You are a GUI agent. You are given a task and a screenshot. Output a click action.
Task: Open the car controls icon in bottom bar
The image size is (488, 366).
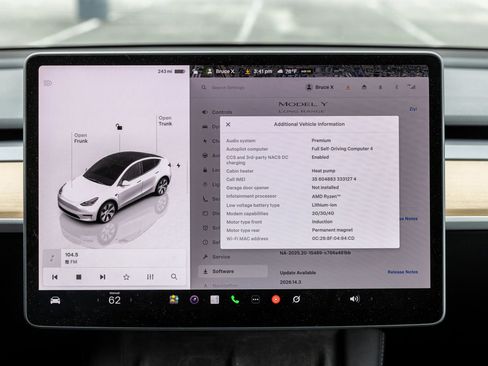(55, 300)
